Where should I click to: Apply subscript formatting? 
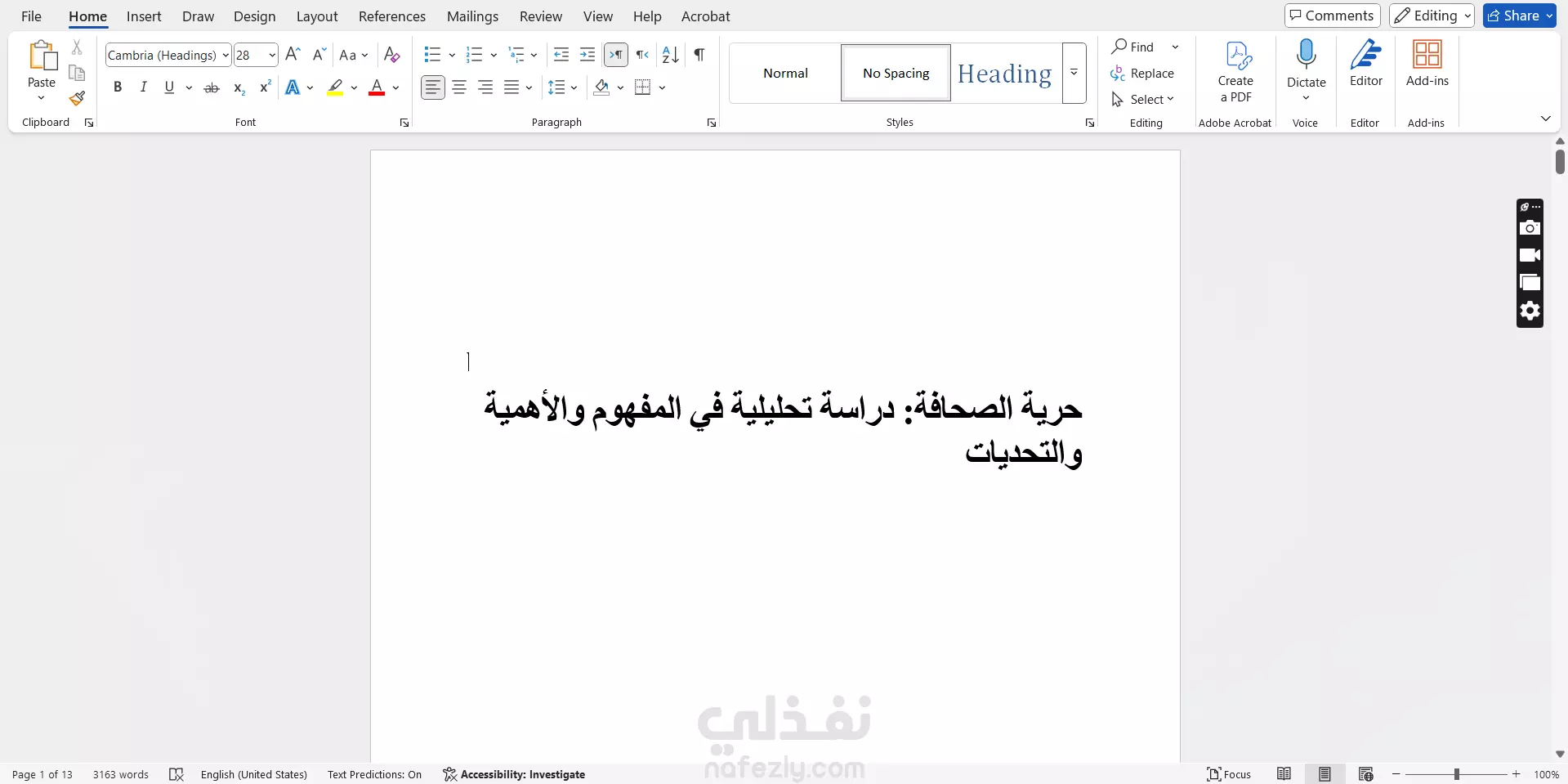239,87
